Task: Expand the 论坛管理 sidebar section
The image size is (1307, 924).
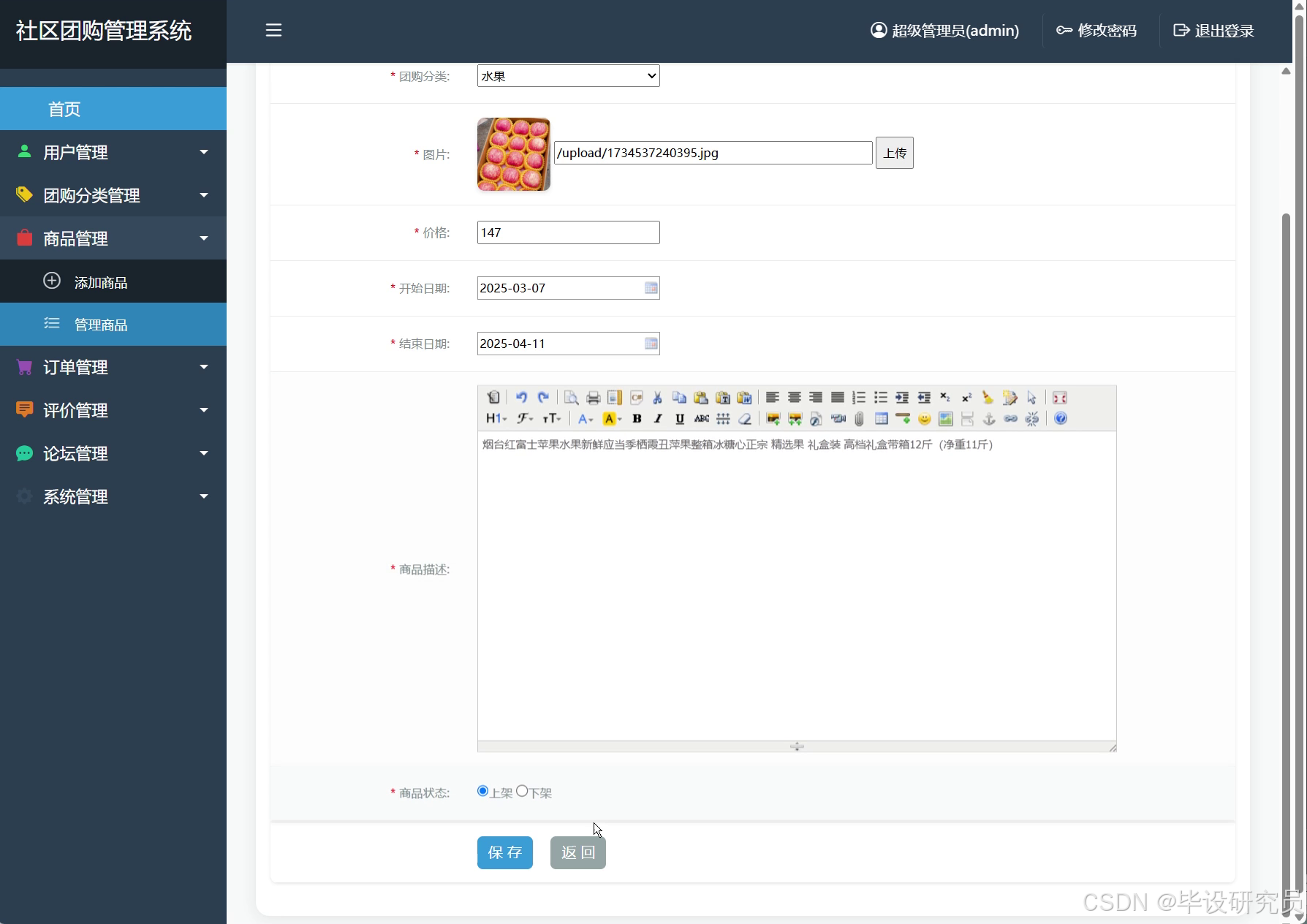Action: [113, 453]
